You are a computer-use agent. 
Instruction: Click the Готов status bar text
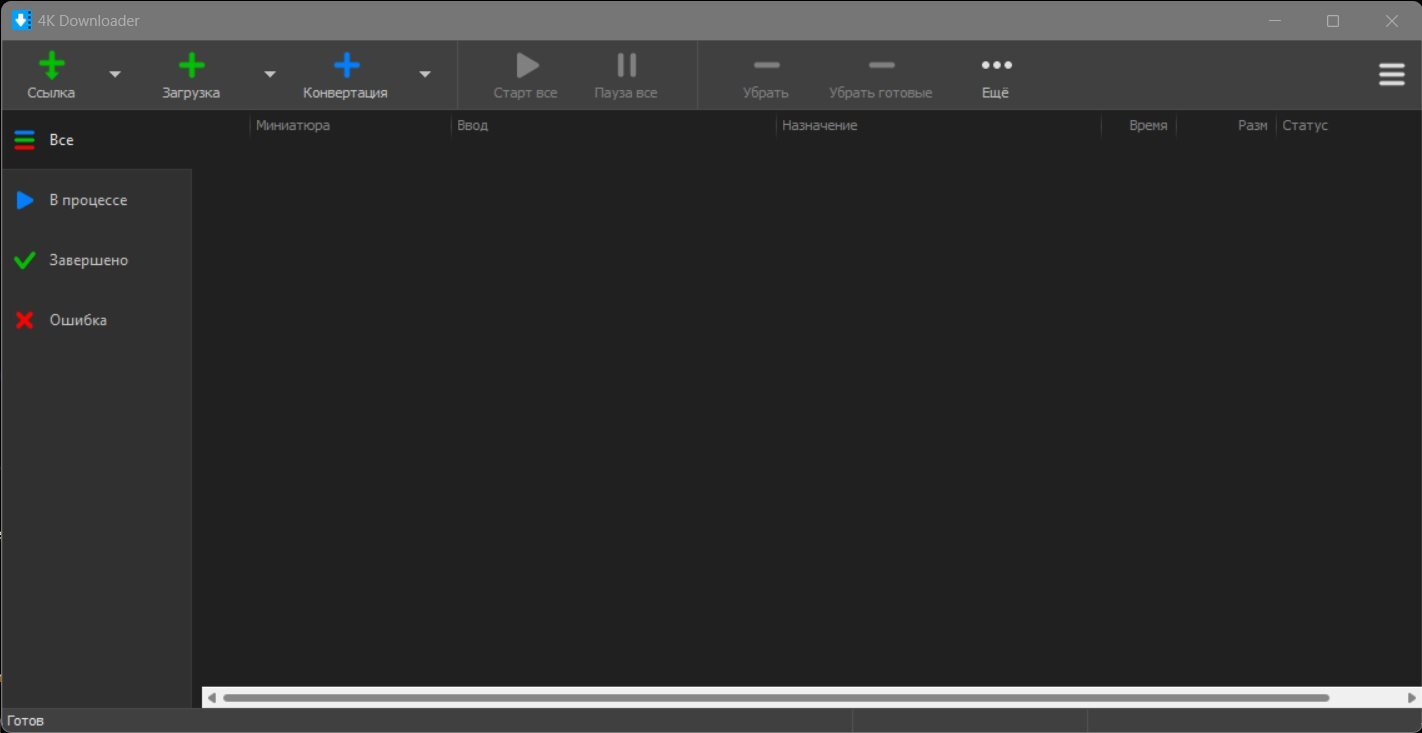coord(25,720)
